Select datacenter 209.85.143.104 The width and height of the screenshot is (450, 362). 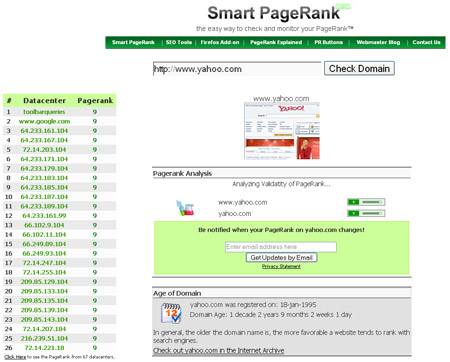point(44,320)
